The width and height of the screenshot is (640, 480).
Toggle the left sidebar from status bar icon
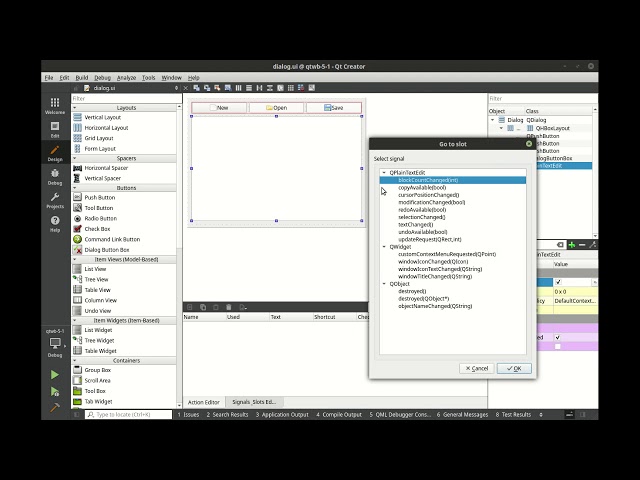click(x=76, y=415)
